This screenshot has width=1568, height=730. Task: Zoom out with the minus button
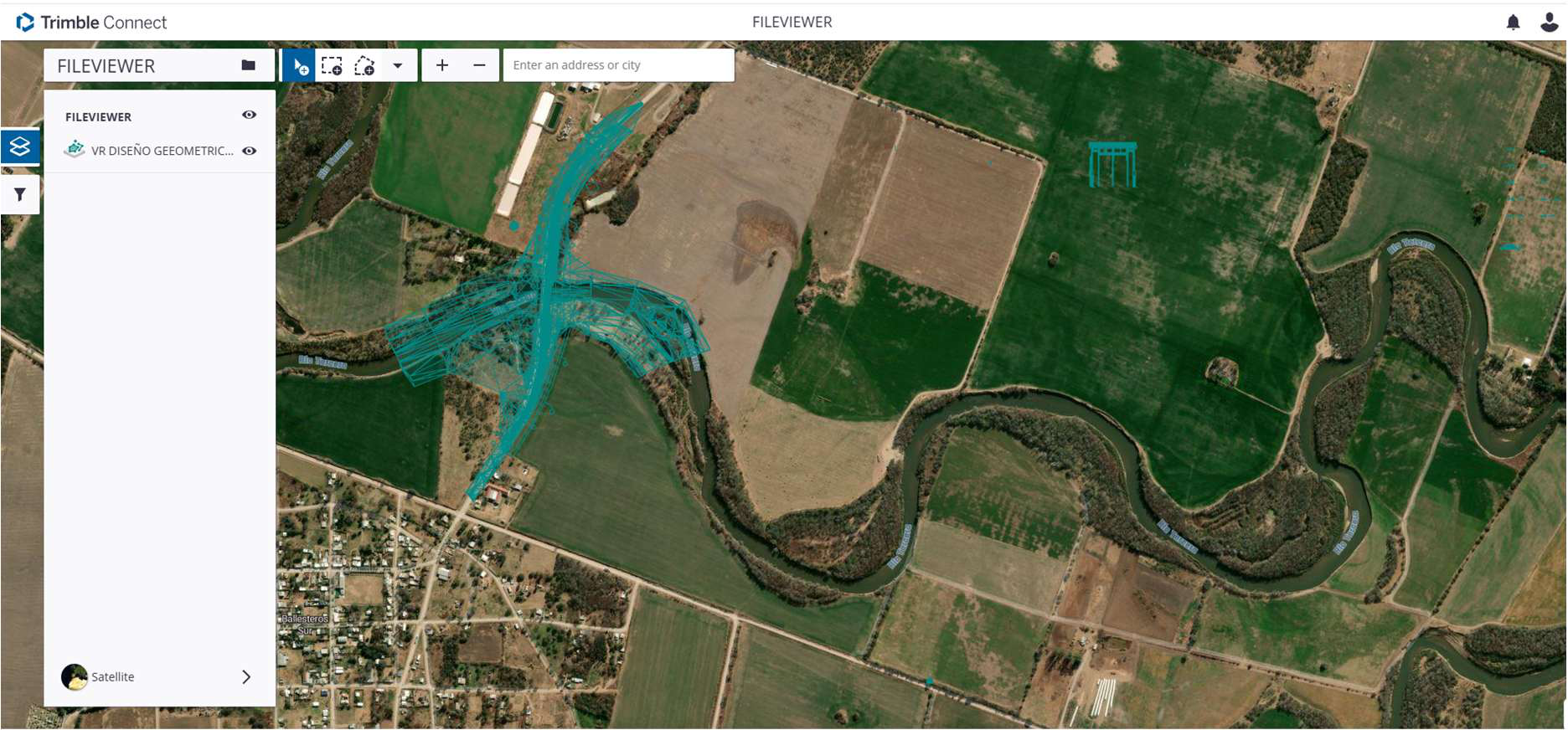click(479, 65)
